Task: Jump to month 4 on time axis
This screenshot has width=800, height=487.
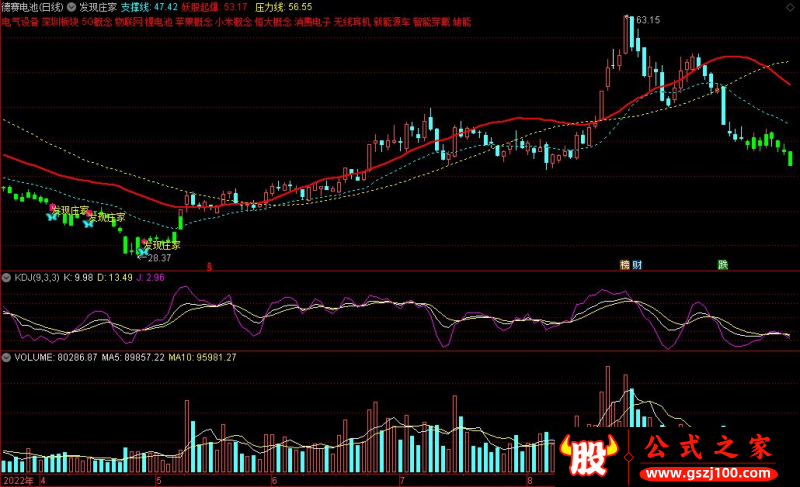Action: click(x=43, y=481)
